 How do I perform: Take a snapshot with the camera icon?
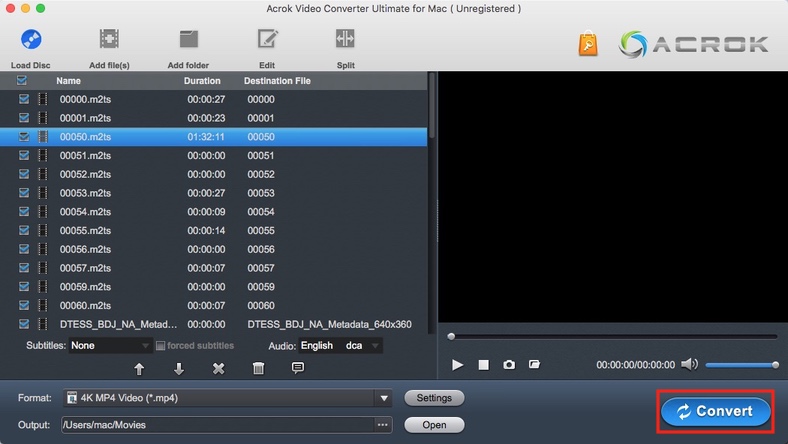coord(509,365)
